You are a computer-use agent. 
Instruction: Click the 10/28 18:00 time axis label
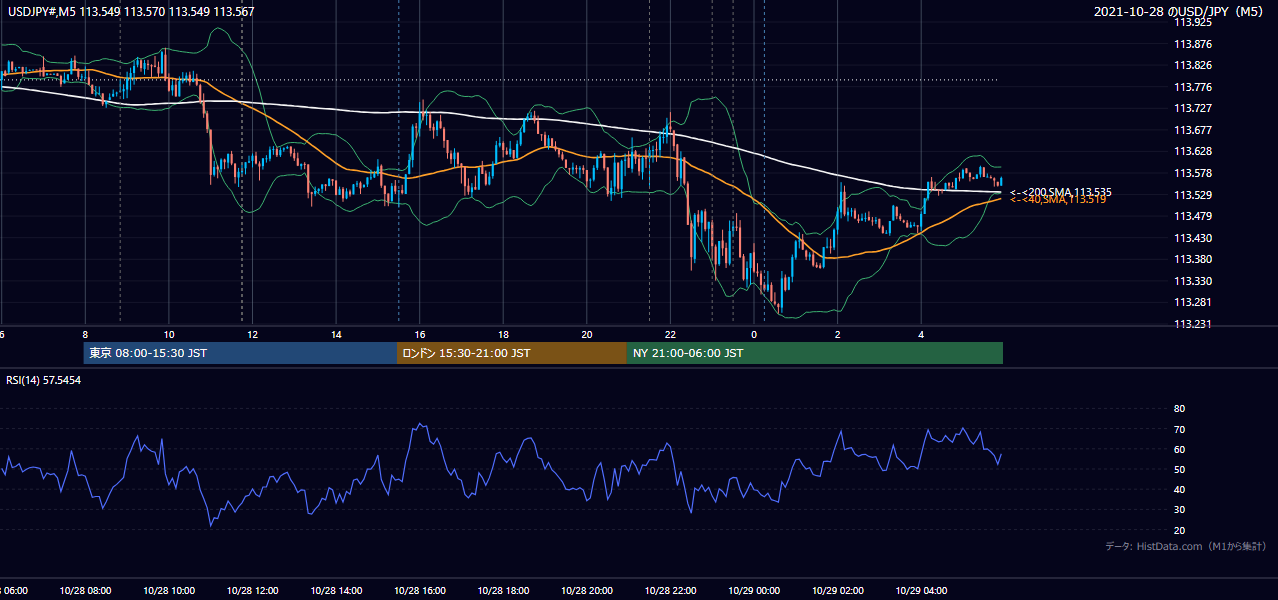(503, 591)
